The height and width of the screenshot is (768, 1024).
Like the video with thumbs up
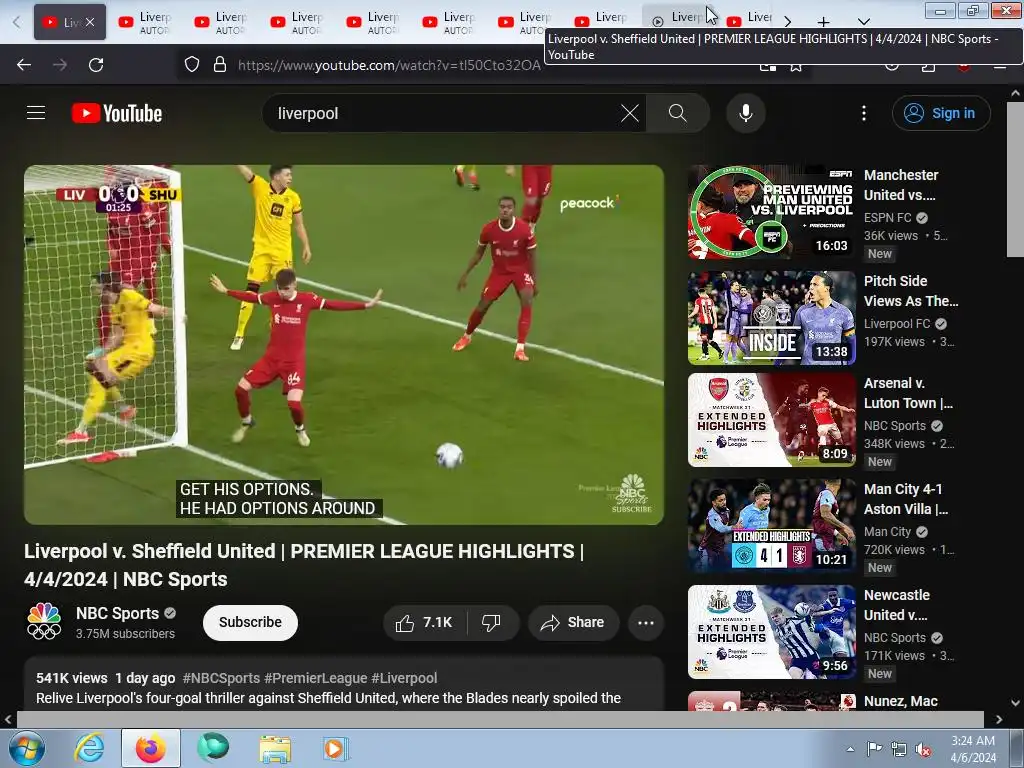click(424, 622)
